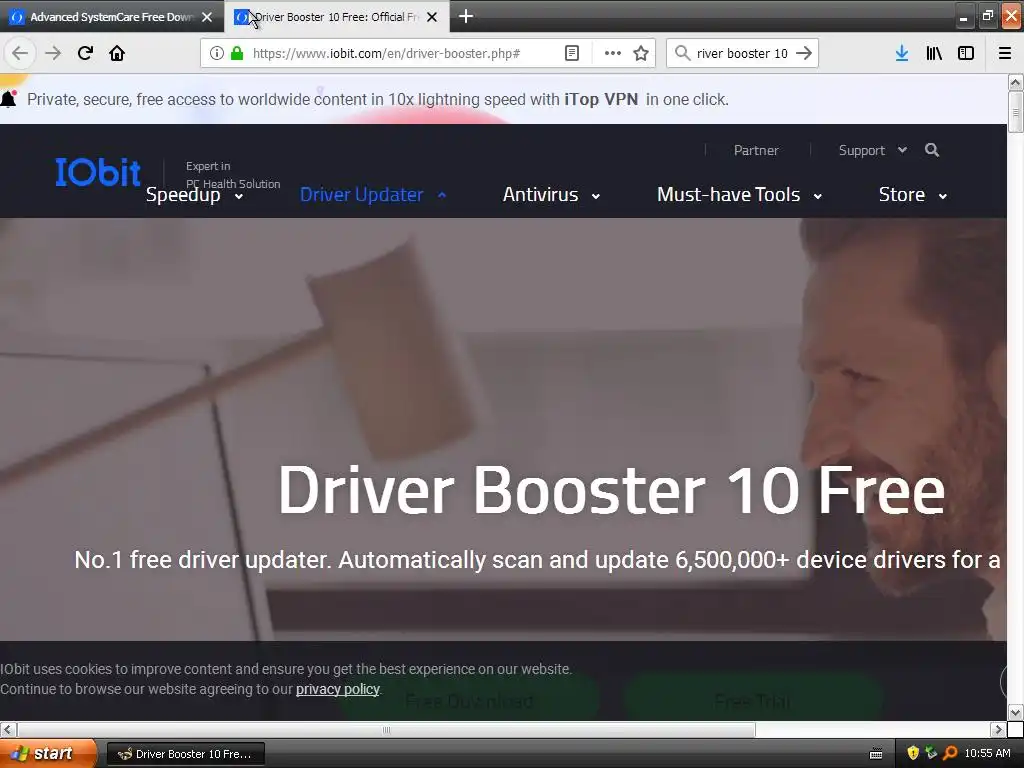Click the vertical scrollbar thumb
This screenshot has width=1024, height=768.
[1015, 112]
